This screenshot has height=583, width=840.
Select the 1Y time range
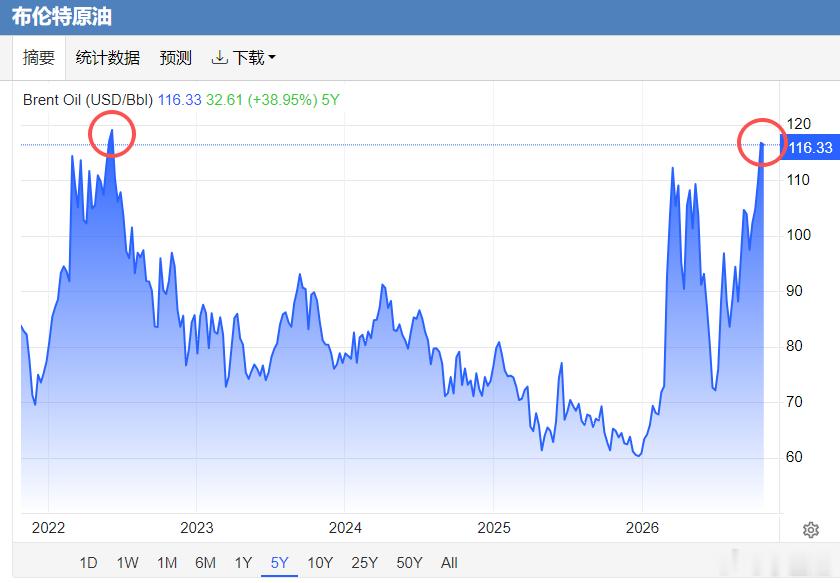pyautogui.click(x=243, y=563)
